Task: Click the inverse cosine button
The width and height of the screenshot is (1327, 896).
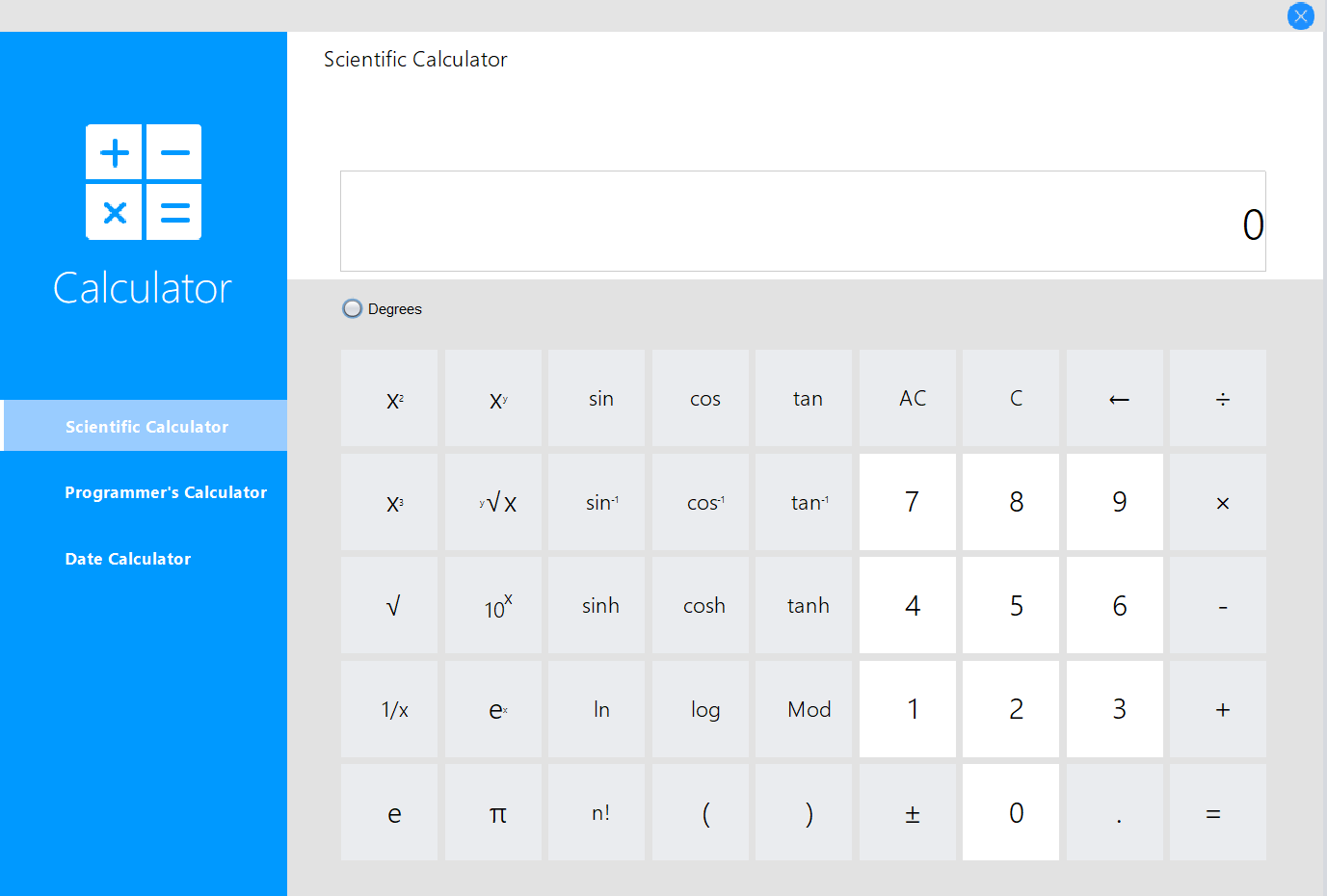Action: tap(701, 502)
